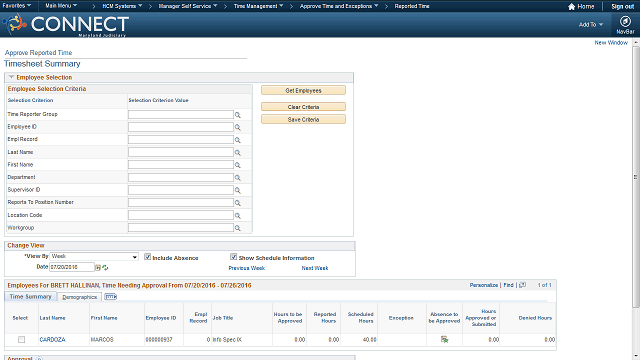Open lookup for Reports To Position Number
640x360 pixels.
point(238,203)
